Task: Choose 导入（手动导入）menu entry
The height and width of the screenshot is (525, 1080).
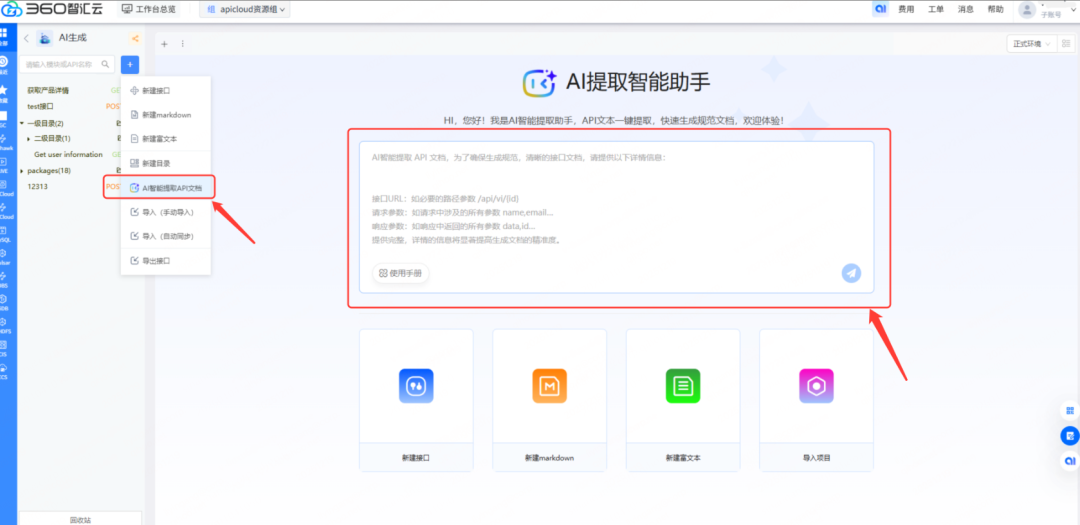Action: 165,212
